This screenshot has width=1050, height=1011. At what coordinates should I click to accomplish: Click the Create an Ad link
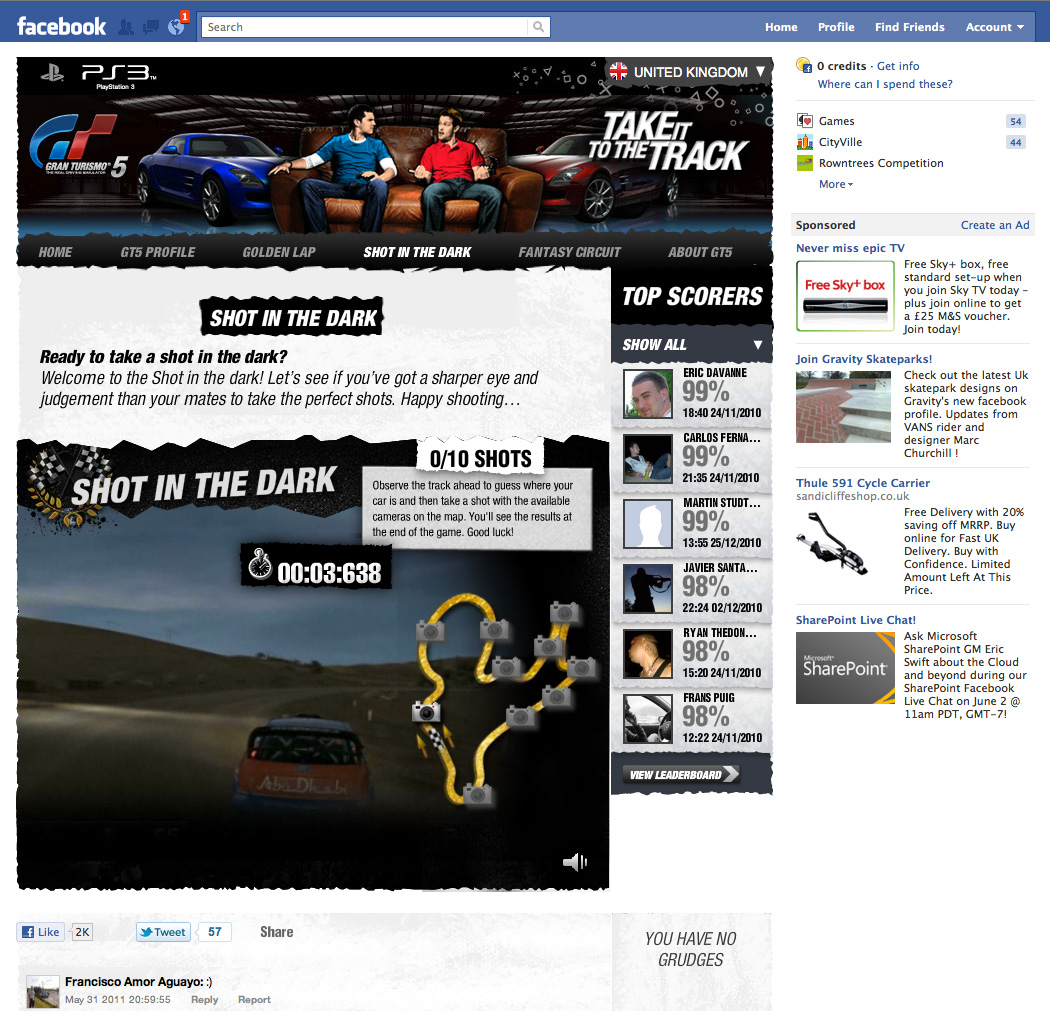point(995,225)
